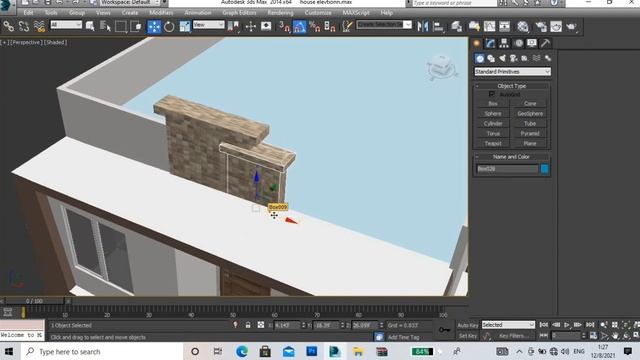Switch to the Motion command panel tab
The image size is (640, 360).
click(x=518, y=43)
